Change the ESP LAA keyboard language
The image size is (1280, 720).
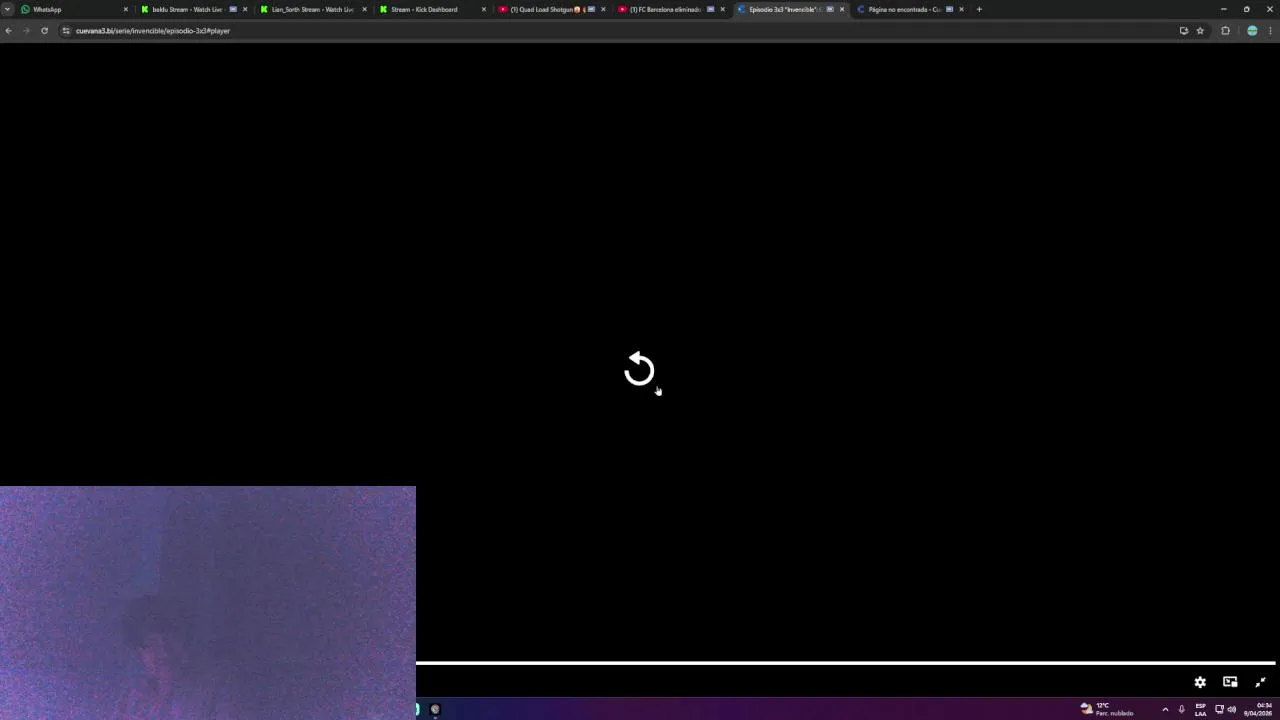(x=1200, y=709)
